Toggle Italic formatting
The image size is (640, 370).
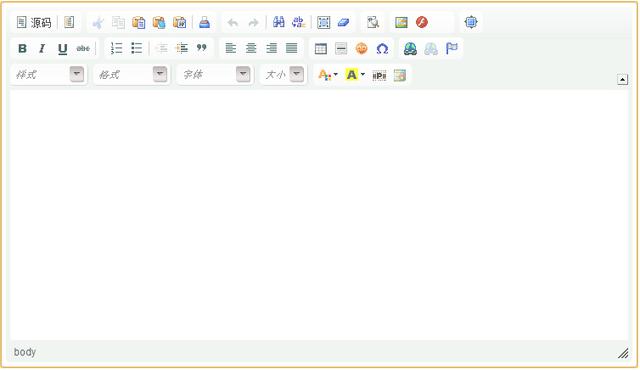pyautogui.click(x=42, y=49)
